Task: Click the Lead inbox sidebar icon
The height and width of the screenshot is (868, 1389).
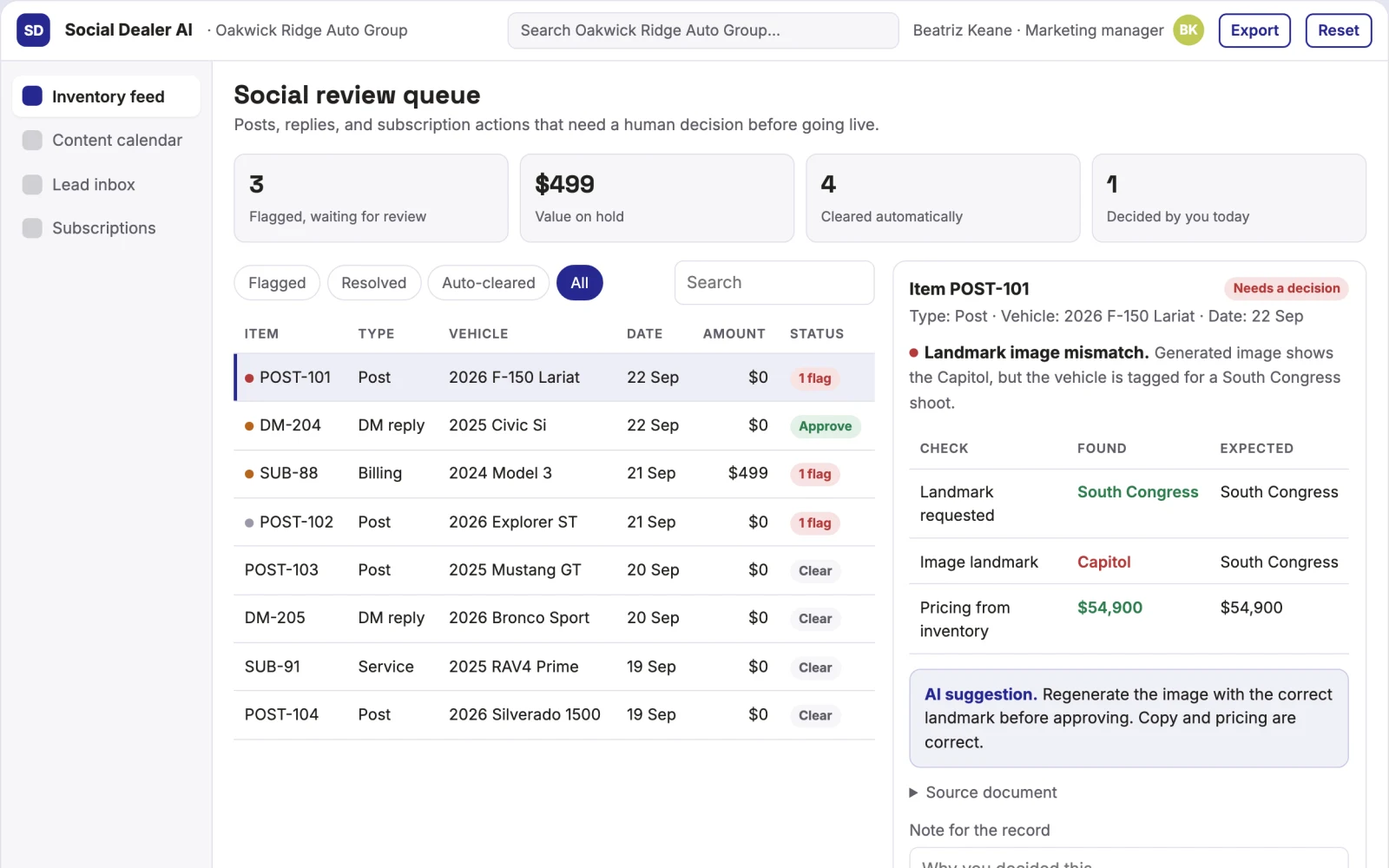Action: [32, 185]
